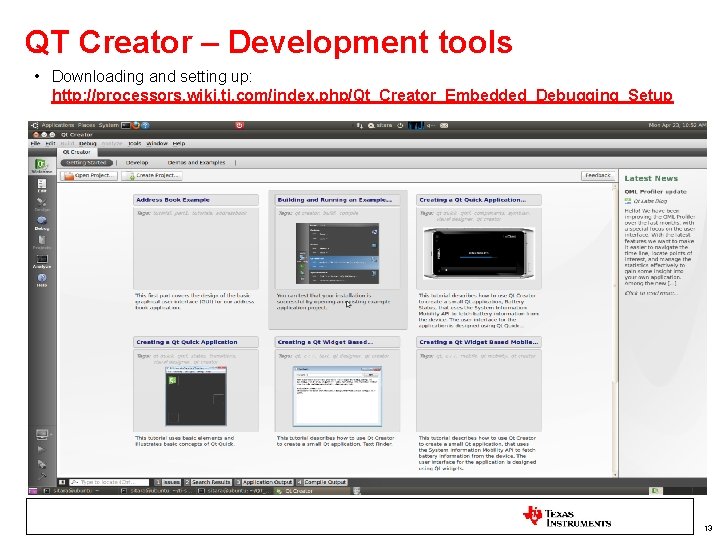
Task: Click the dark Qt Quick app thumbnail
Action: pyautogui.click(x=196, y=395)
